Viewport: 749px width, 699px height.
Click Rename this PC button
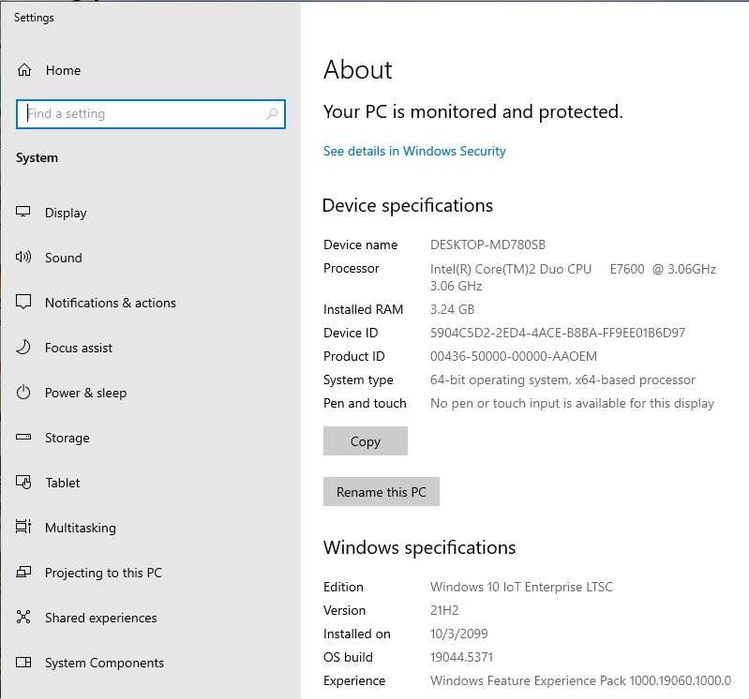381,491
